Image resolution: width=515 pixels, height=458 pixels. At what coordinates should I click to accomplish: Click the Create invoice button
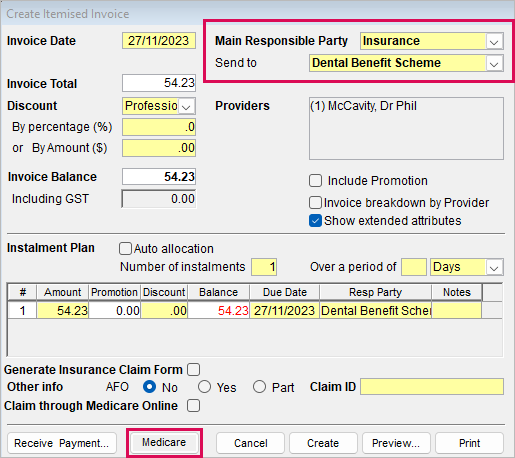(323, 443)
